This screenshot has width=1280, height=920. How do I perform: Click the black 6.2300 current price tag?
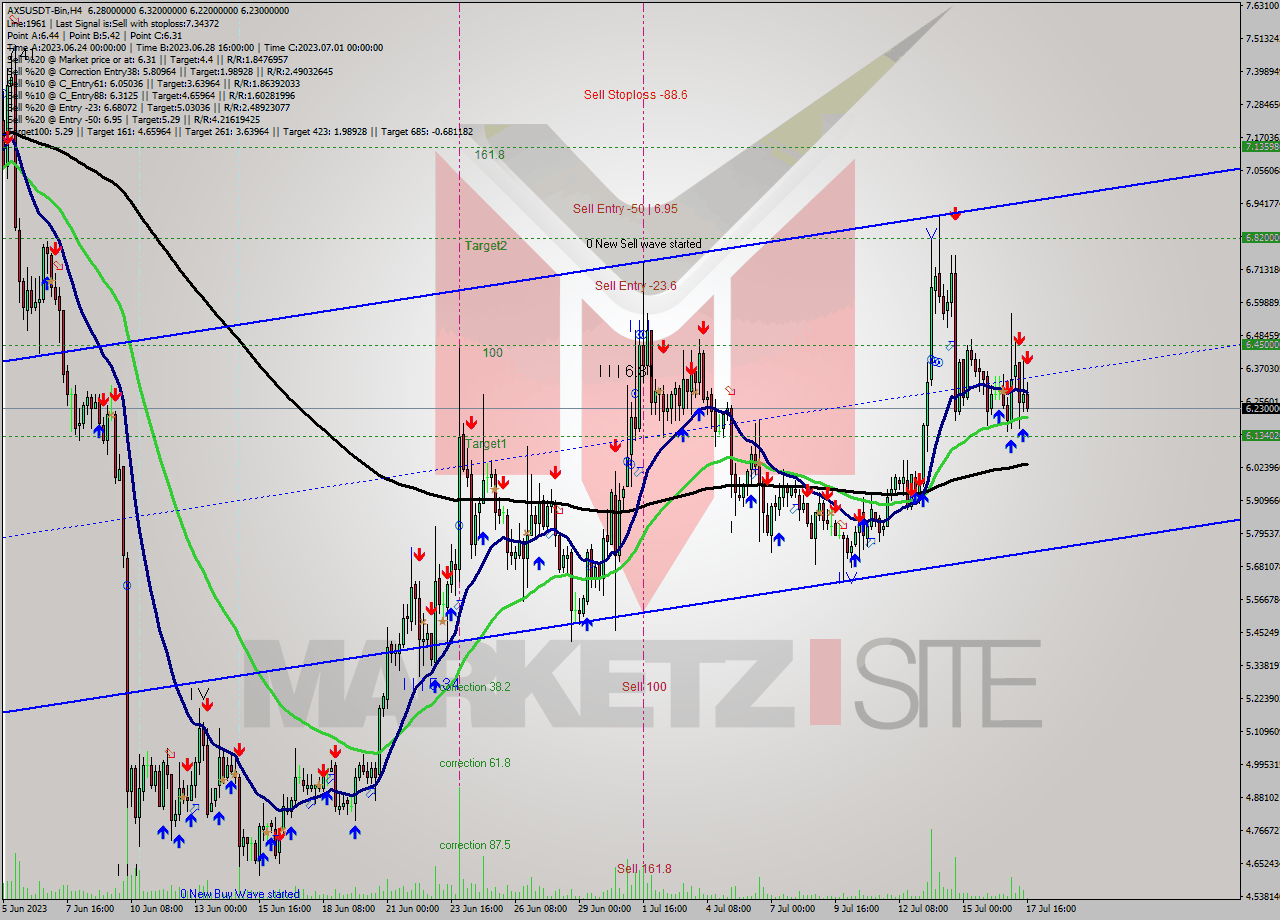pyautogui.click(x=1260, y=408)
